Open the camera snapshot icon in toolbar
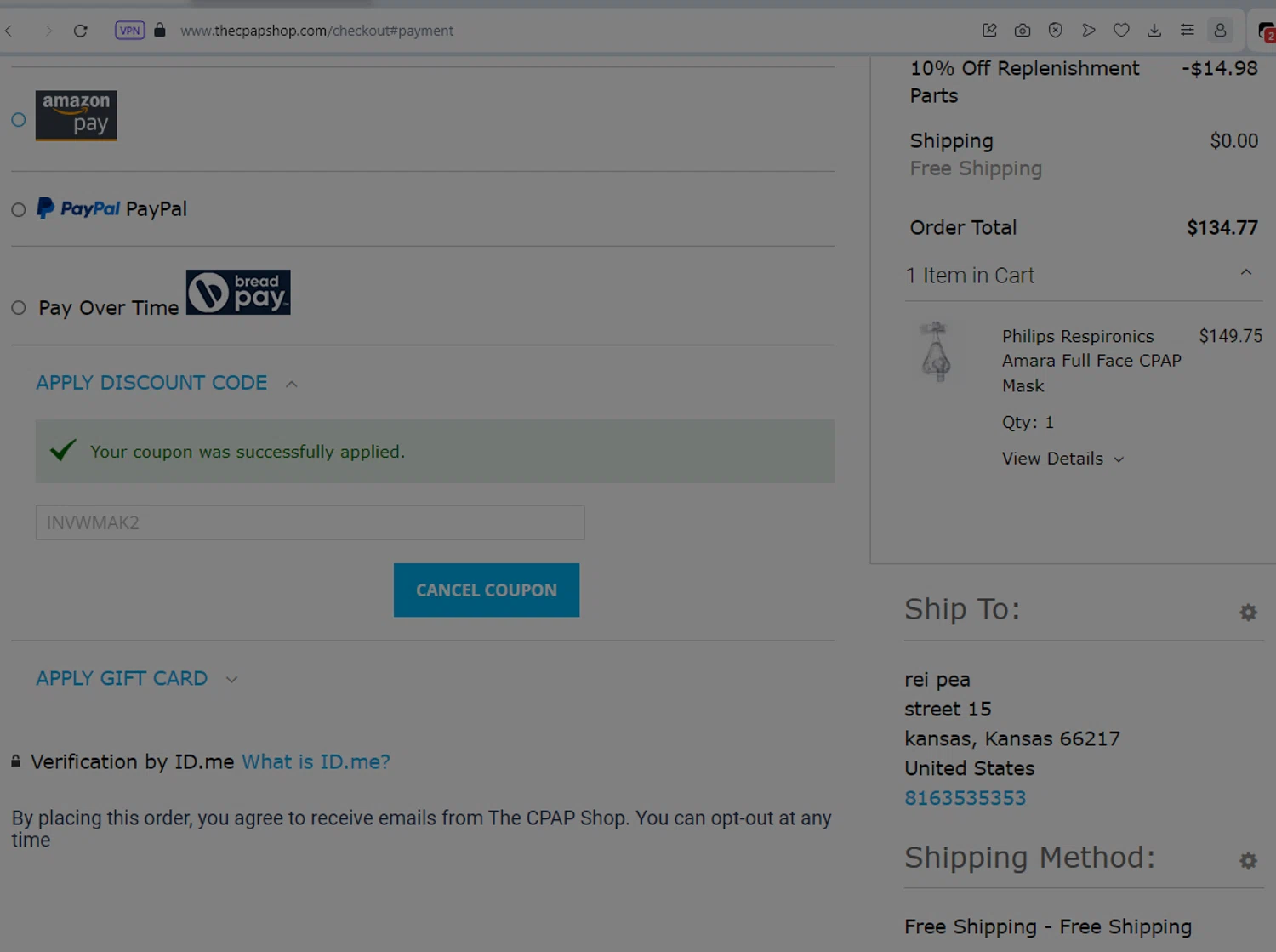 (1023, 31)
